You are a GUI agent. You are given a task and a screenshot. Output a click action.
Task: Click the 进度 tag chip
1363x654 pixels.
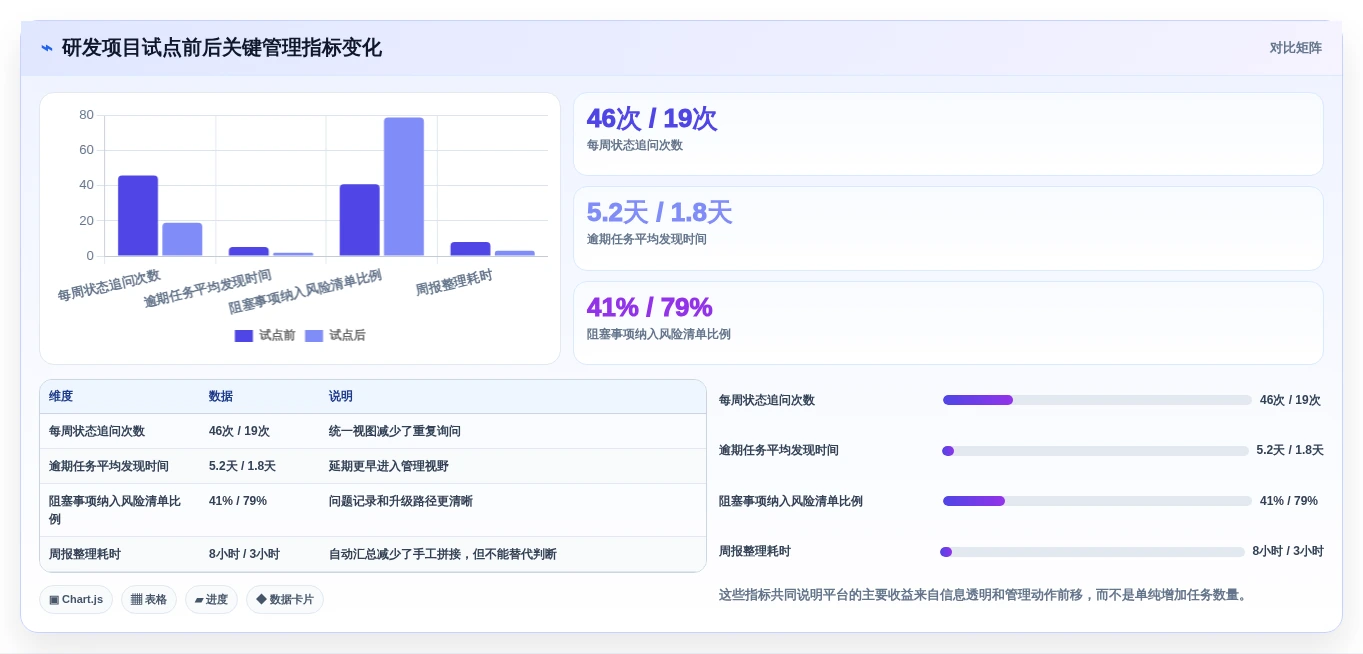coord(211,599)
